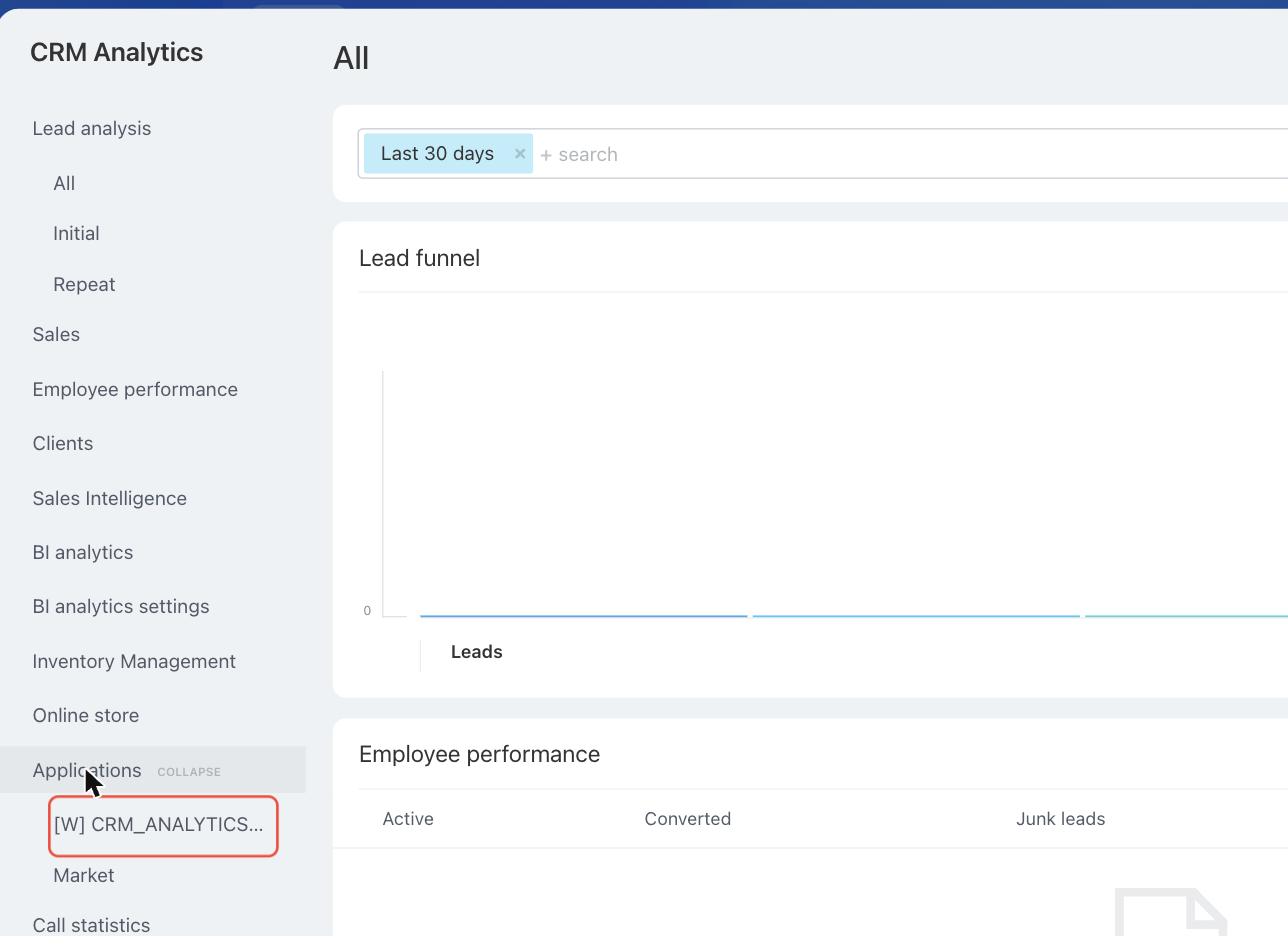1288x936 pixels.
Task: Open Market under Applications
Action: pos(84,875)
